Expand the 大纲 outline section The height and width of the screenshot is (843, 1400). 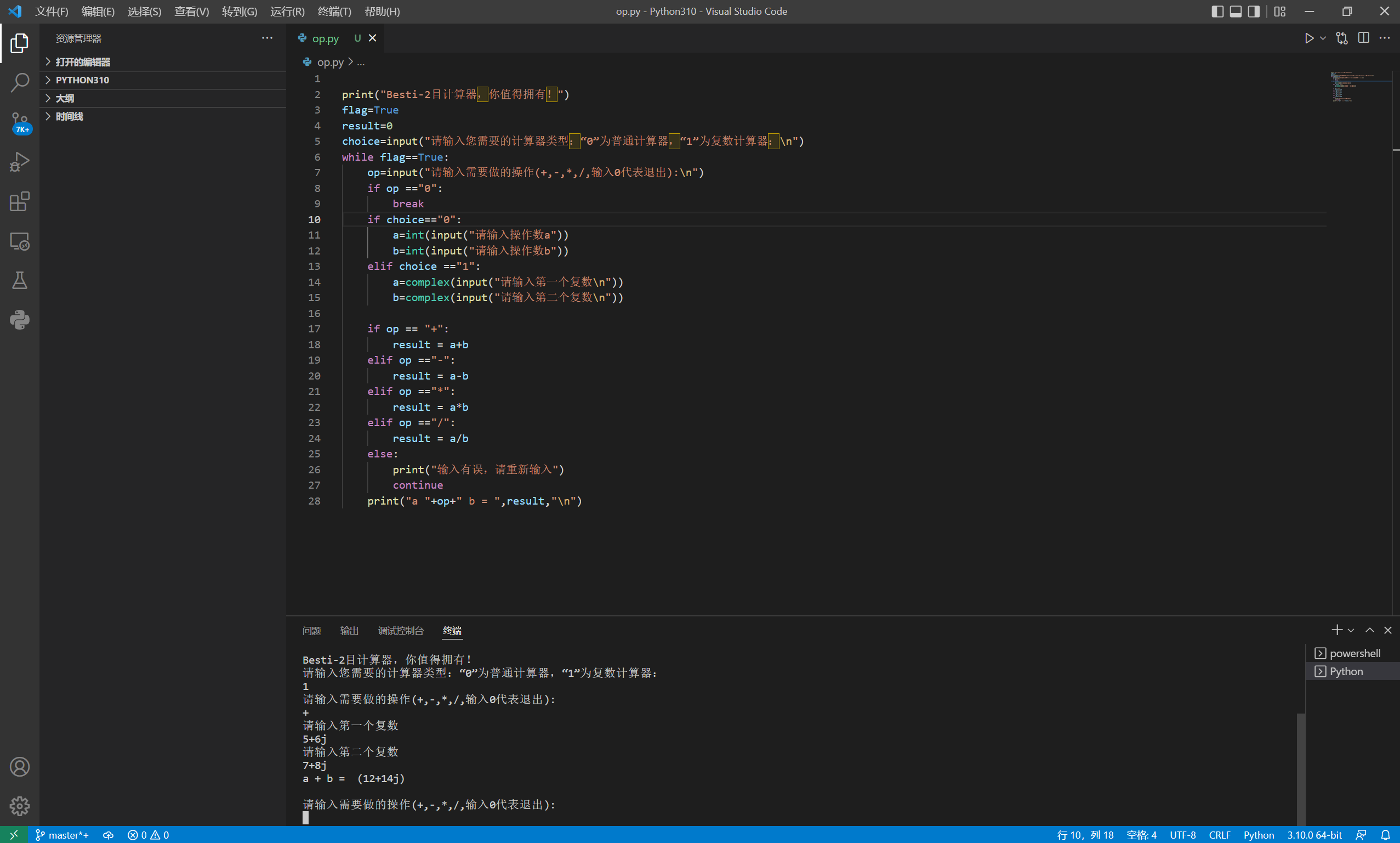pyautogui.click(x=65, y=98)
